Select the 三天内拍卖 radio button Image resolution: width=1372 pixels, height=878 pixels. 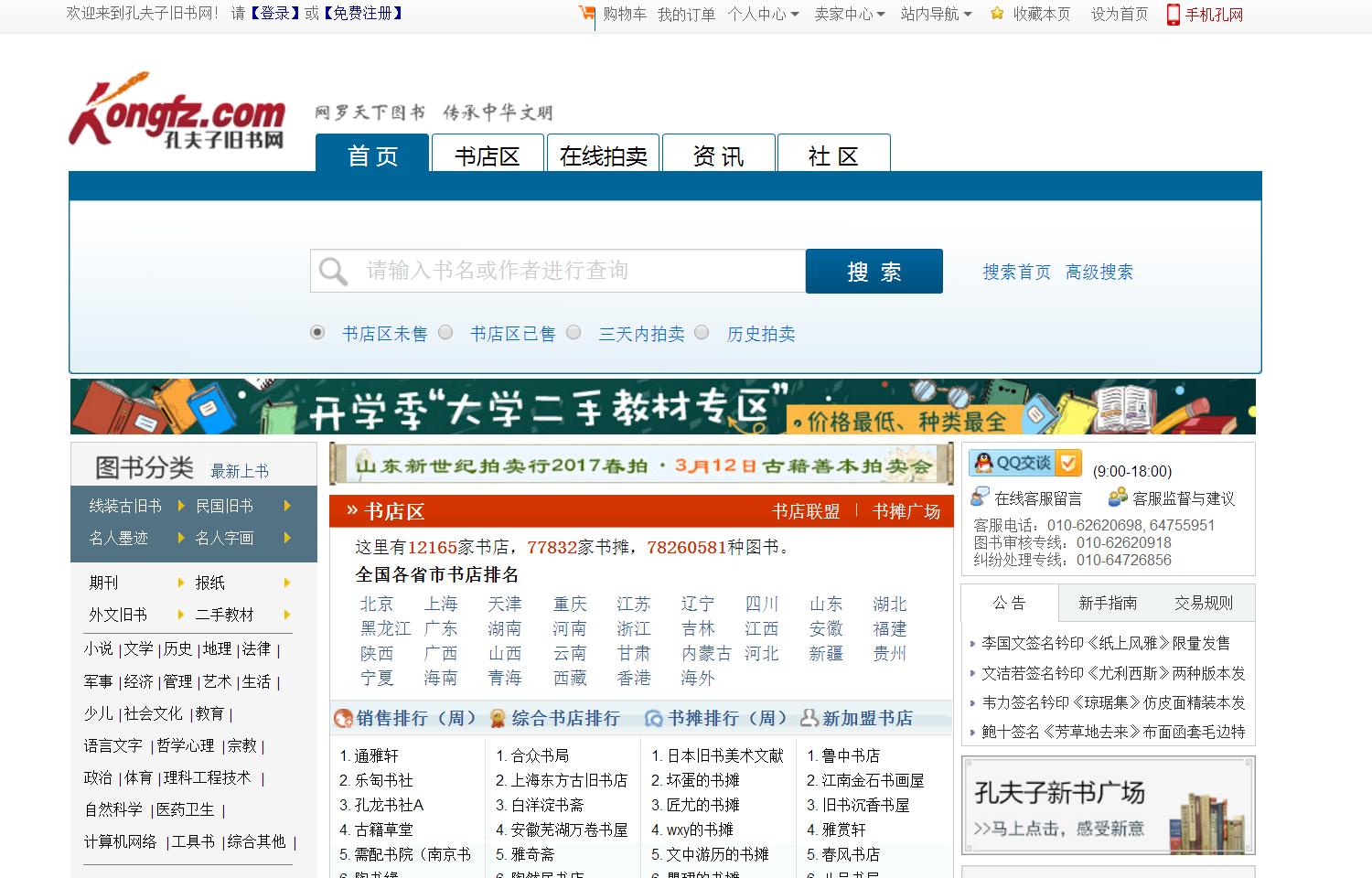click(x=573, y=333)
